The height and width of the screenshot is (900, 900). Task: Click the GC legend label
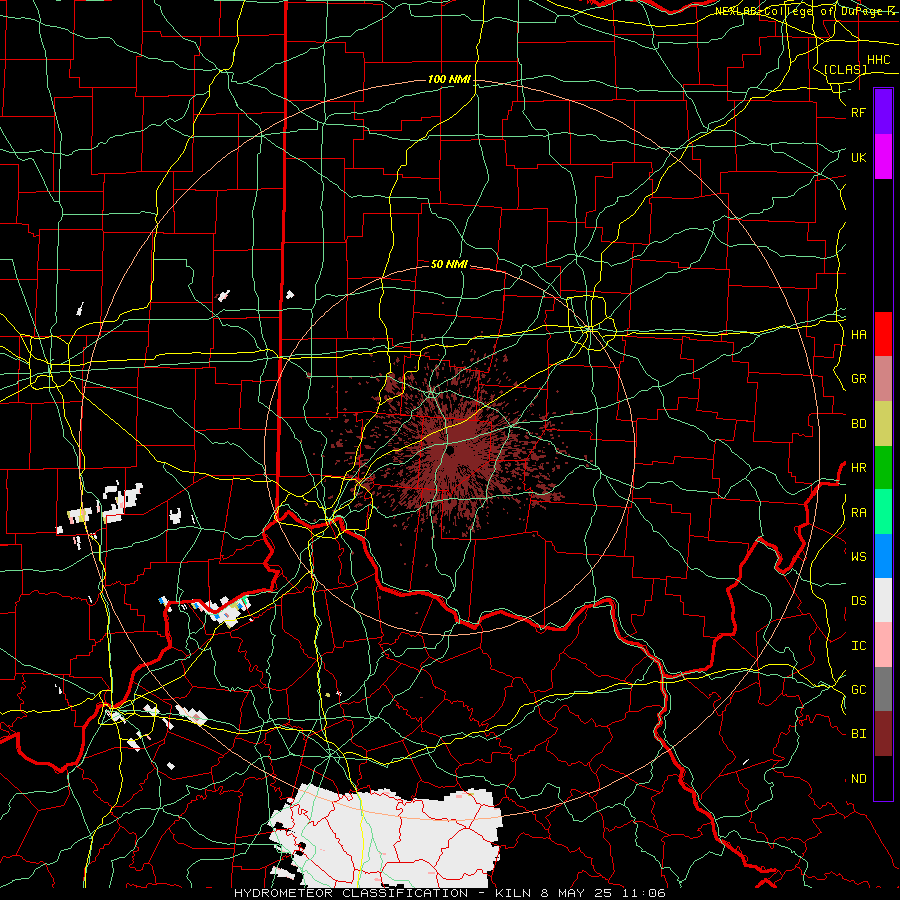(x=858, y=690)
